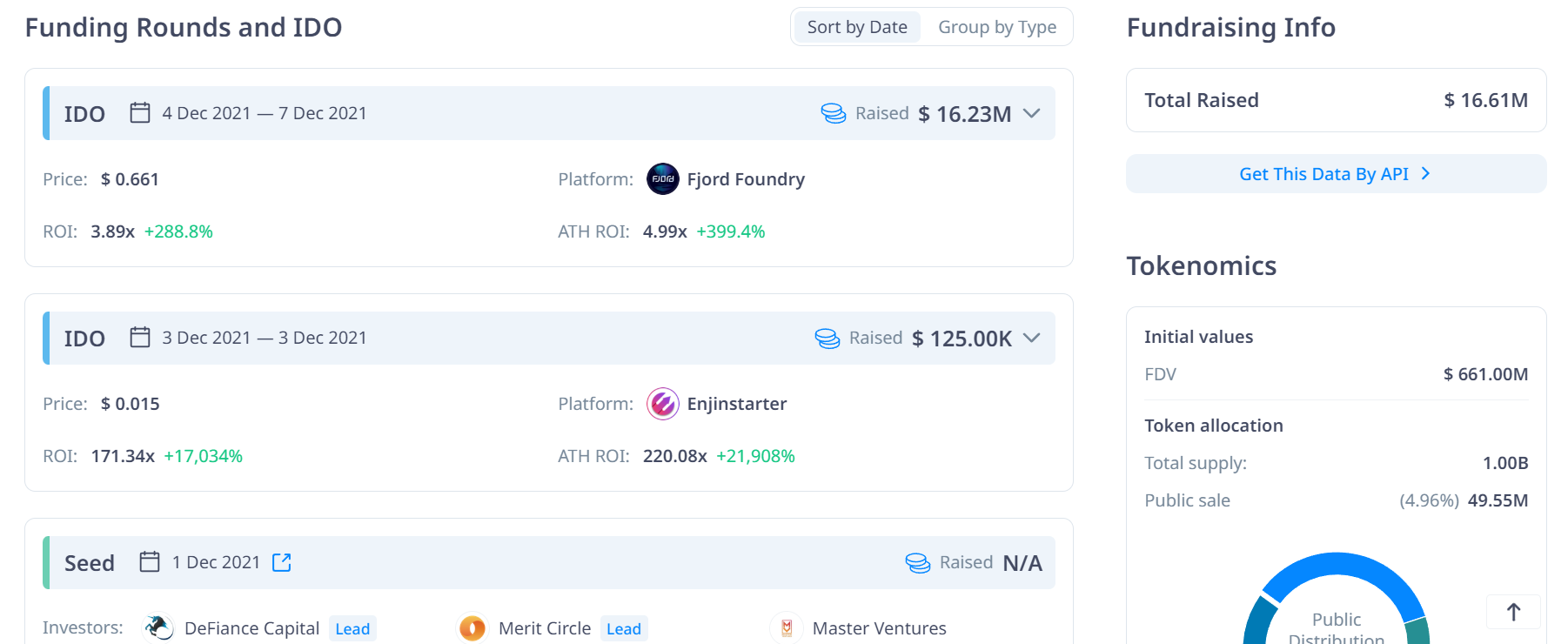The width and height of the screenshot is (1568, 644).
Task: Collapse the $125.00K IDO round chevron
Action: click(1032, 339)
